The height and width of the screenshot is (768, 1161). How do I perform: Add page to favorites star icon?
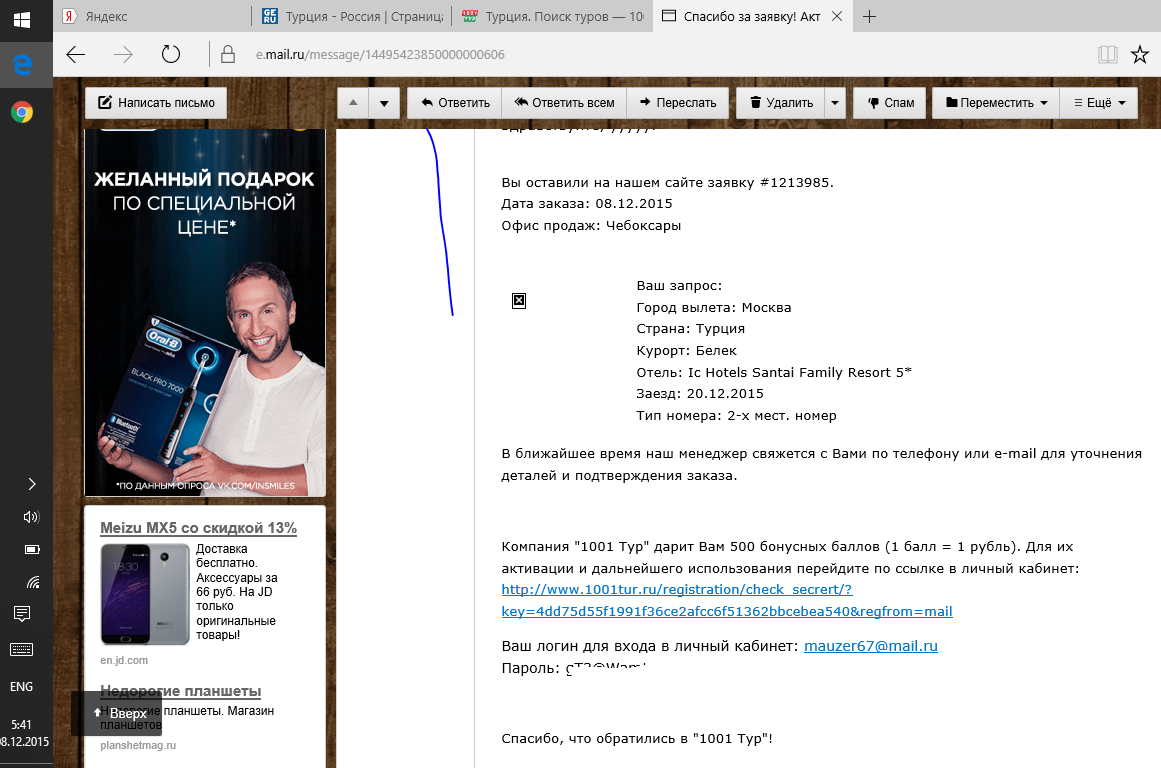[1139, 55]
